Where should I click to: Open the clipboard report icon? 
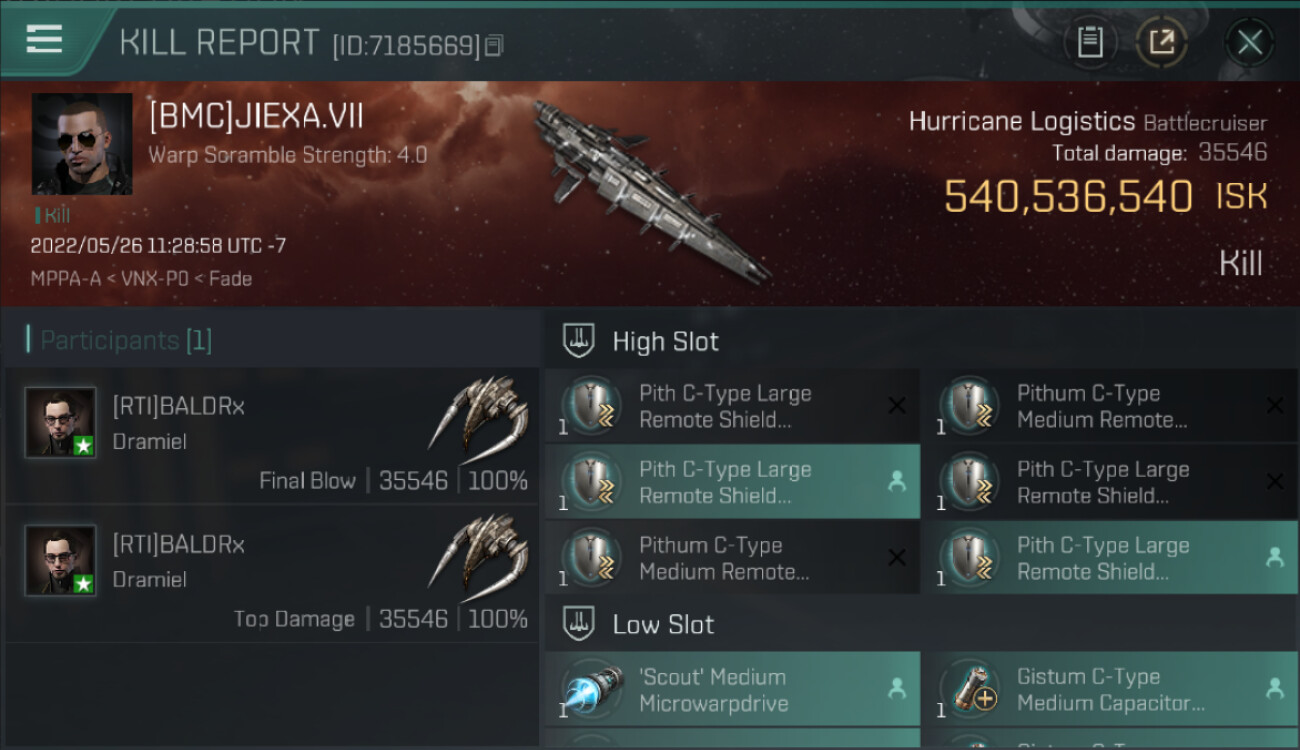point(1090,42)
